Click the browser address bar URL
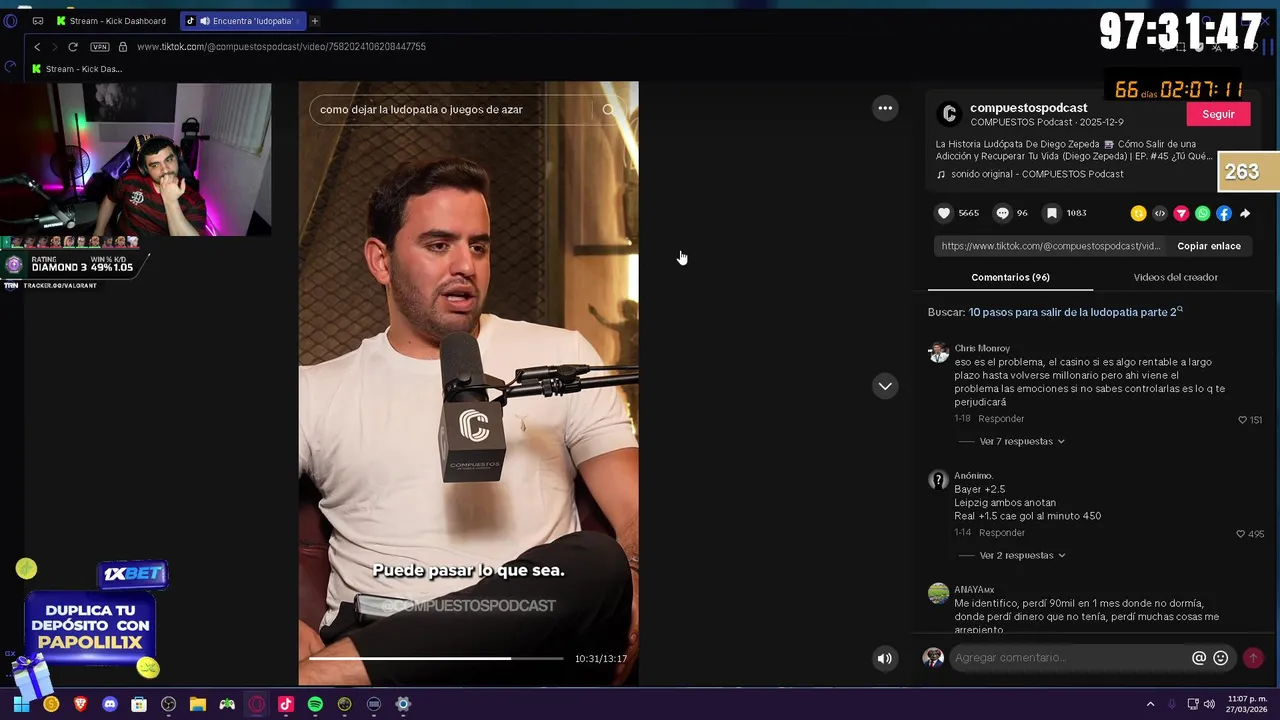 (281, 47)
